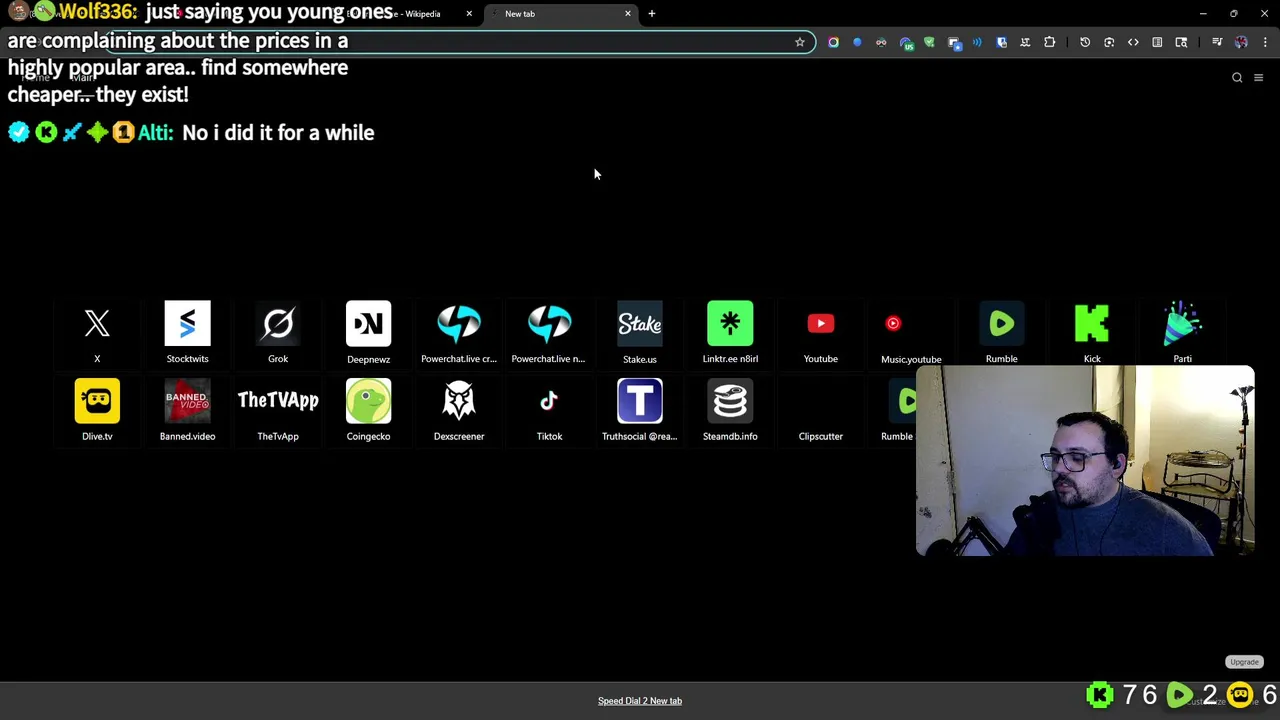1280x720 pixels.
Task: Click the browser profile avatar
Action: (x=1241, y=42)
